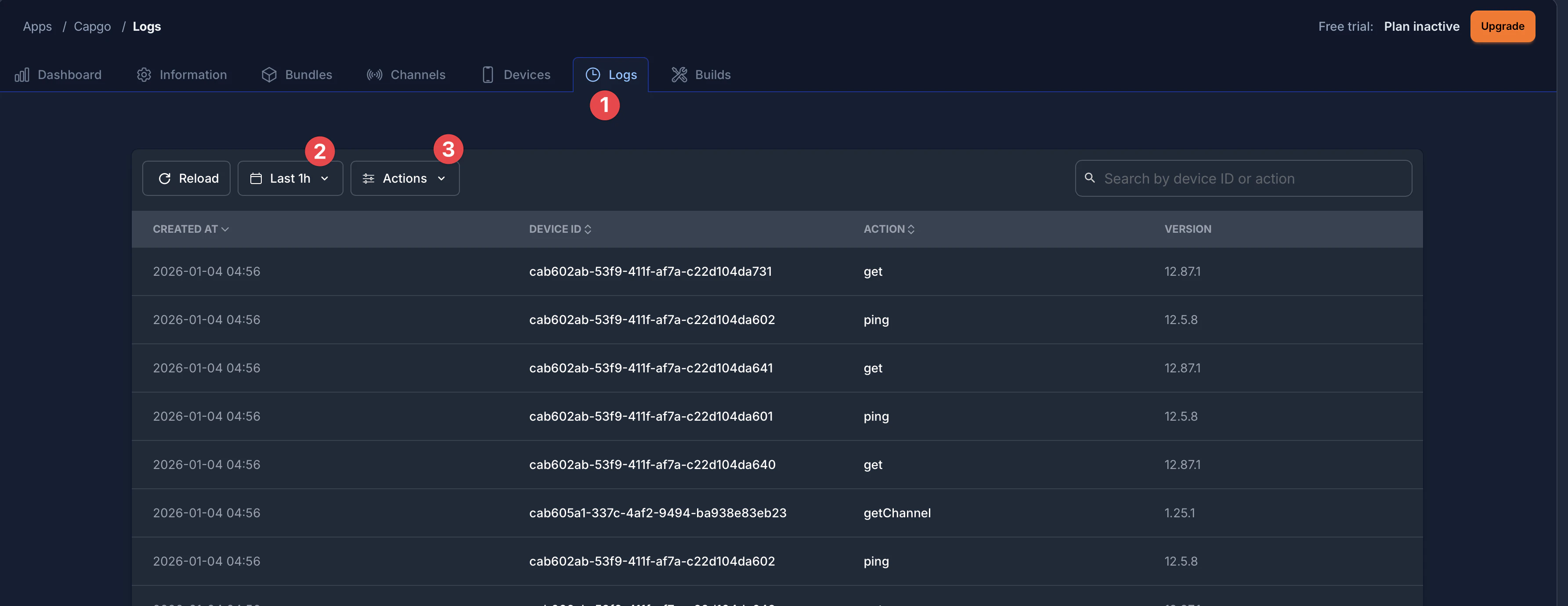The image size is (1568, 606).
Task: Click the reload circular arrow icon
Action: click(164, 178)
